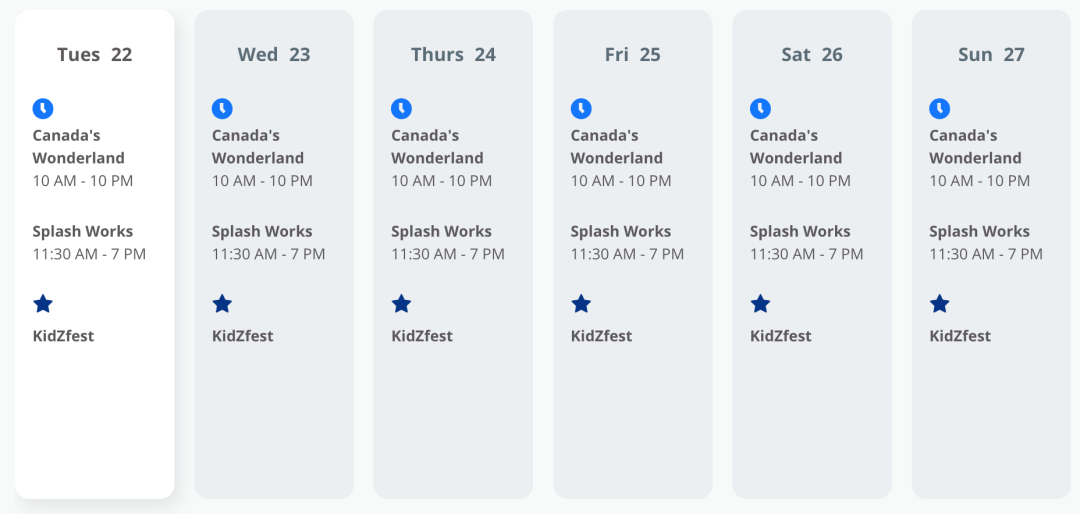Open KidZfest event under Thurs 24
Image resolution: width=1080 pixels, height=514 pixels.
(x=422, y=336)
